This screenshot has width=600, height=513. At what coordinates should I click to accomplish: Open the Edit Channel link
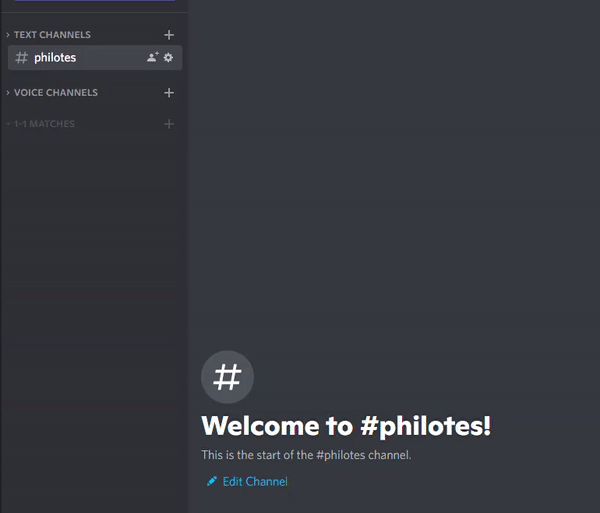click(x=255, y=481)
